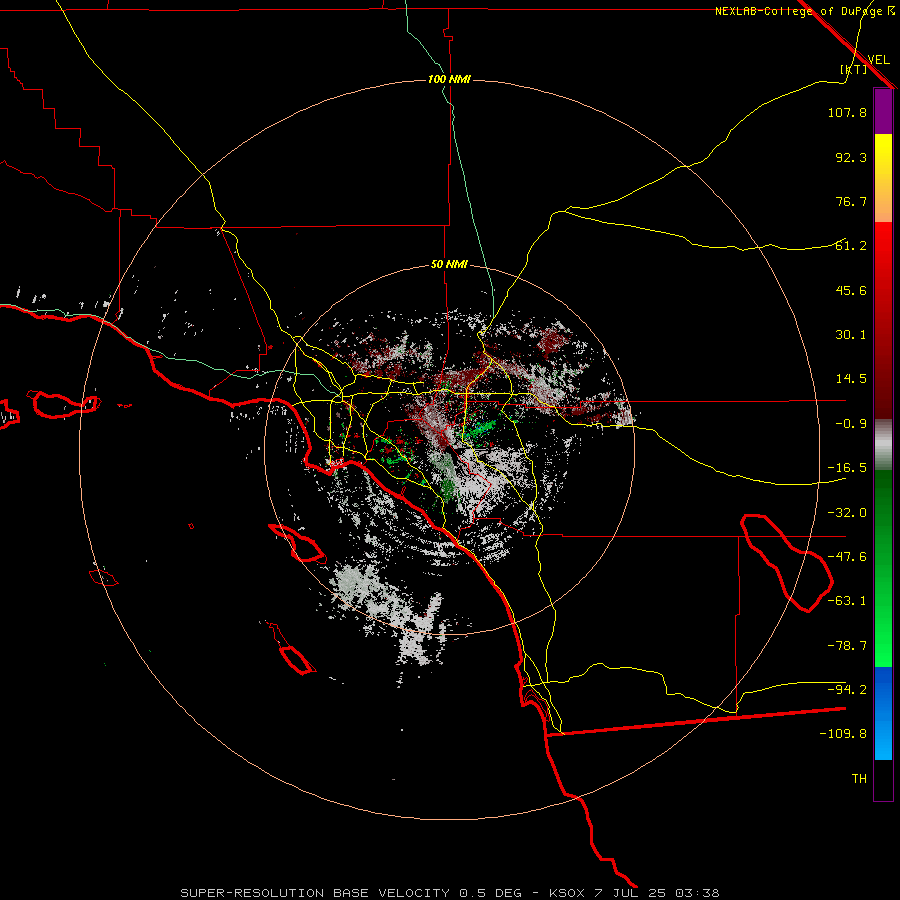Click the -109.8 scale value
This screenshot has width=900, height=900.
pos(843,734)
